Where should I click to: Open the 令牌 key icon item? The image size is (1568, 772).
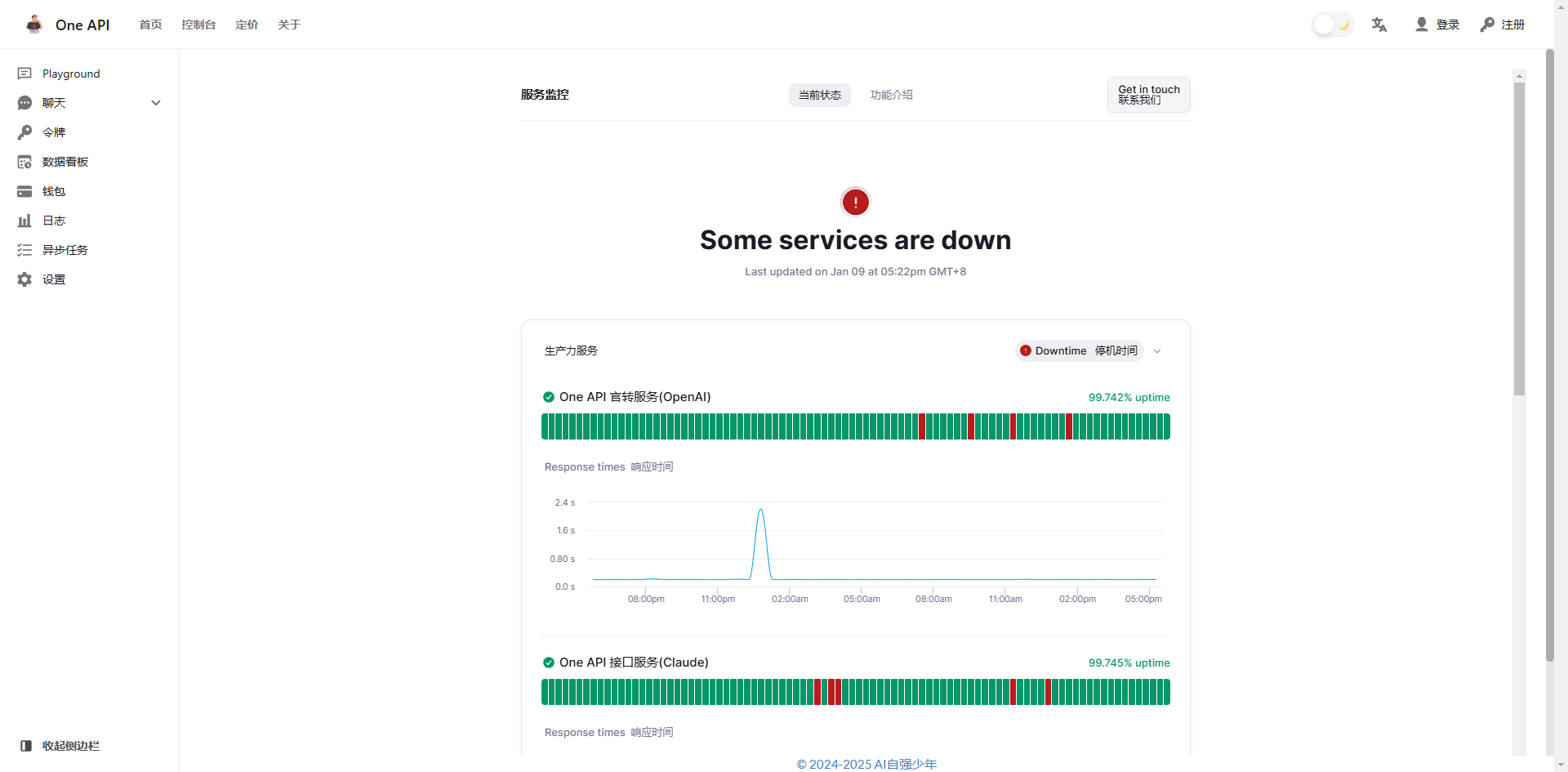coord(24,132)
